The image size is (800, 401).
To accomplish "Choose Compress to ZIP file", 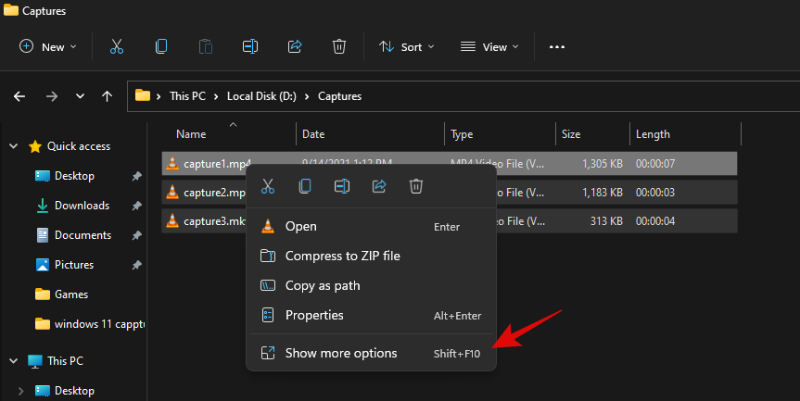I will pos(342,256).
